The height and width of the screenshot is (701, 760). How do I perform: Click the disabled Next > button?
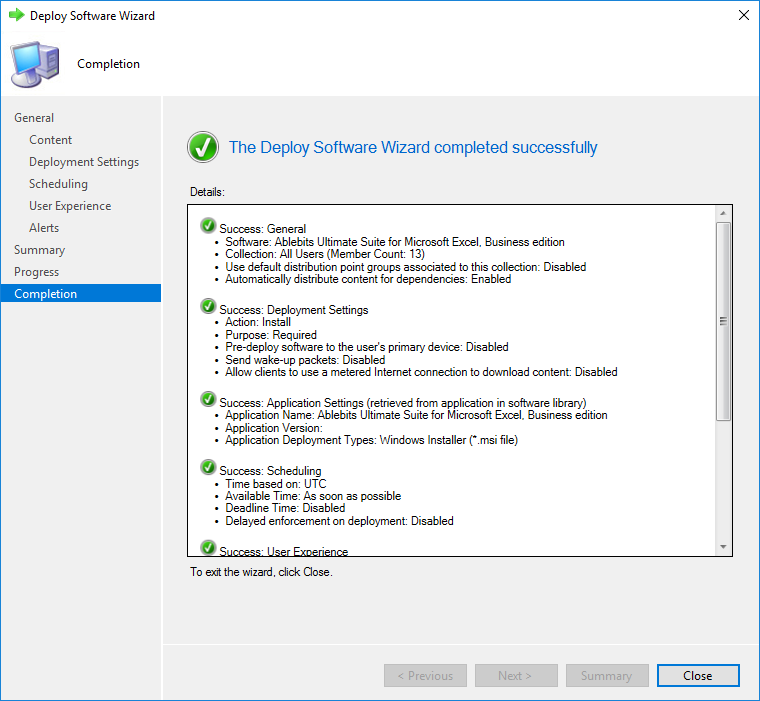[x=516, y=675]
